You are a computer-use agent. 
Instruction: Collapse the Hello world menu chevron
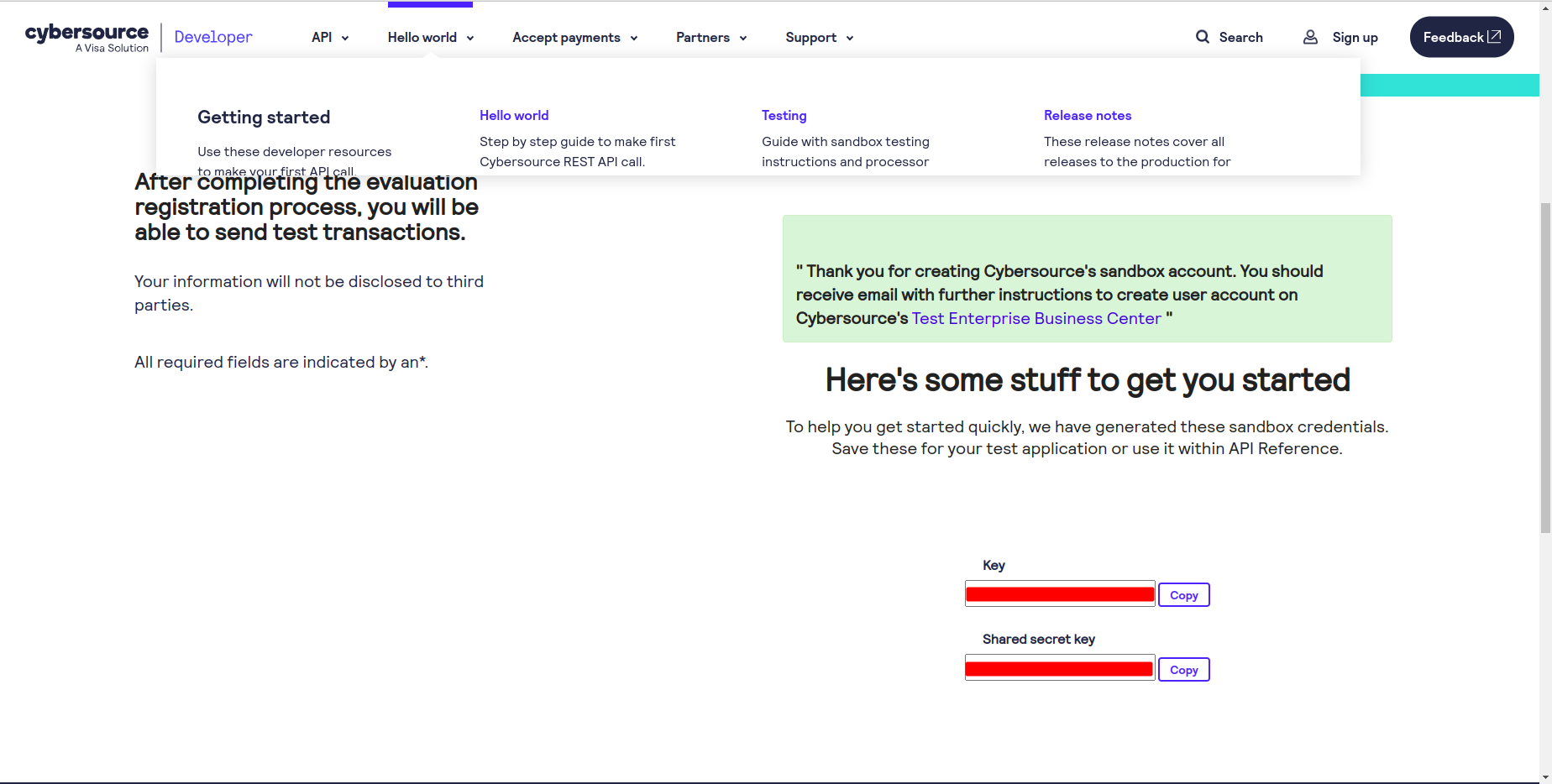470,38
